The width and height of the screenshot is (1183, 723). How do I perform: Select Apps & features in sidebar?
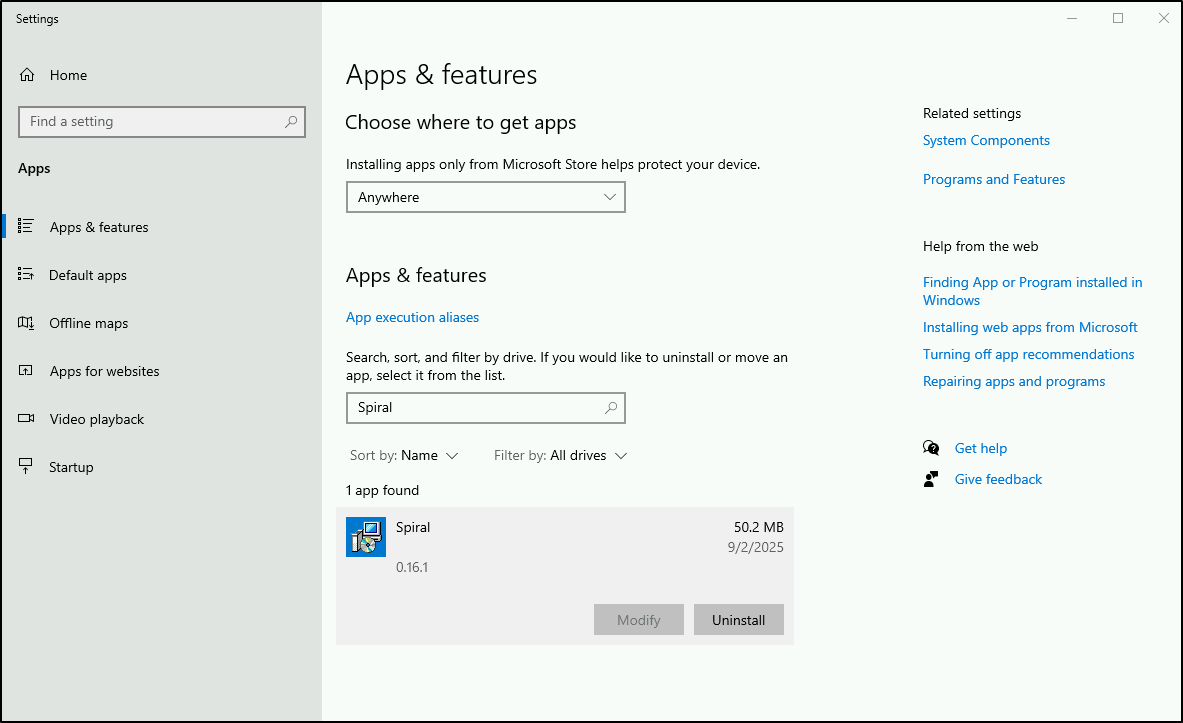click(99, 227)
